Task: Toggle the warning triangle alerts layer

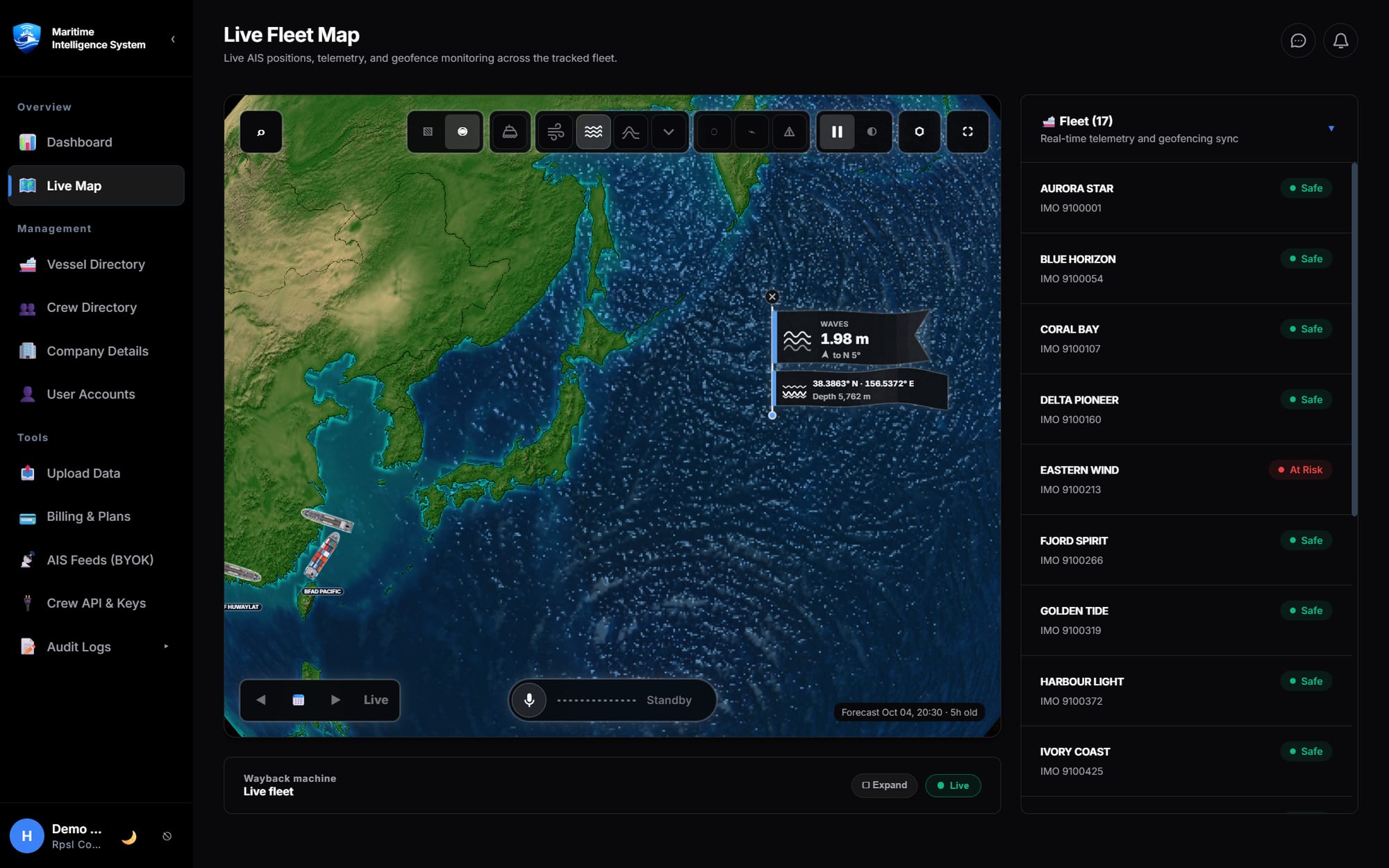Action: [789, 132]
